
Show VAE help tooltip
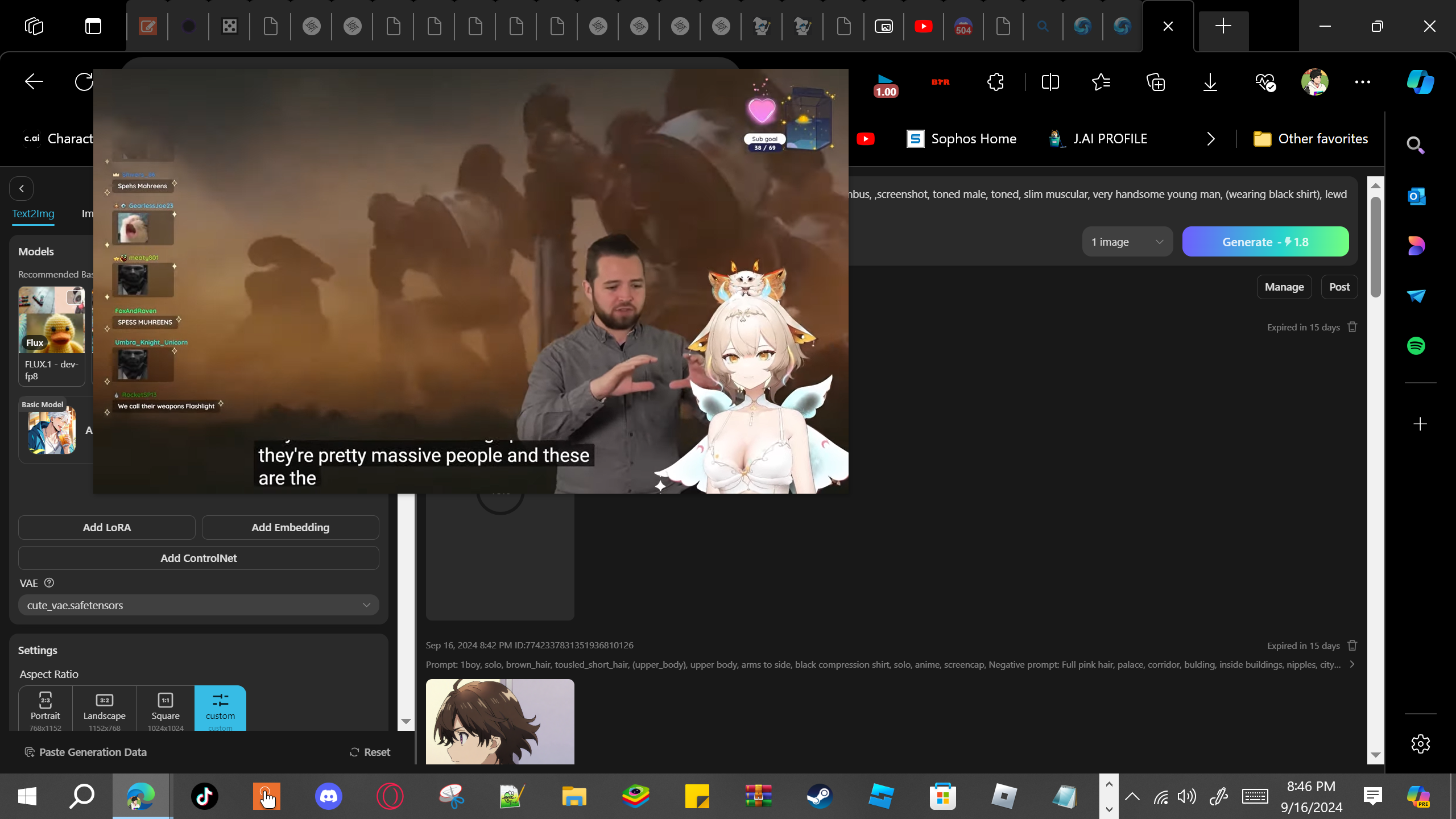[x=49, y=583]
